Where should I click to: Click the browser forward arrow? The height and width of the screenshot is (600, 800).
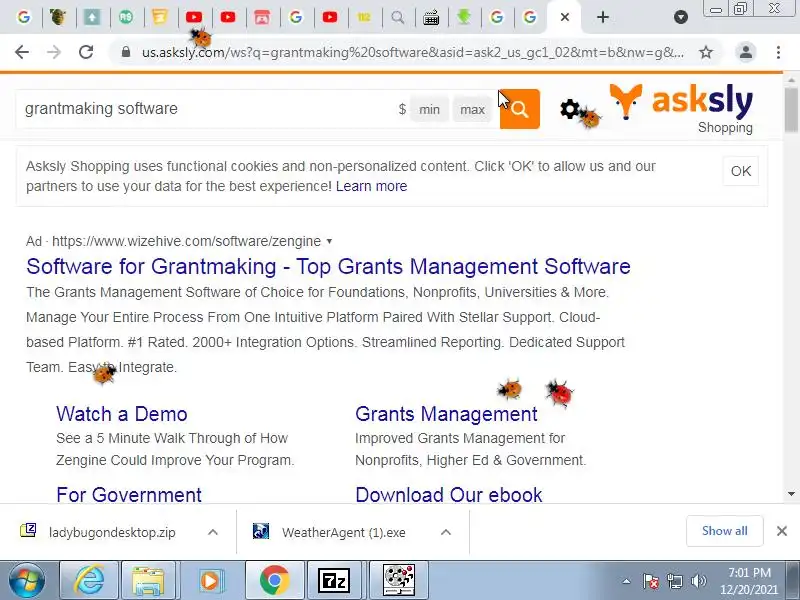pos(54,52)
